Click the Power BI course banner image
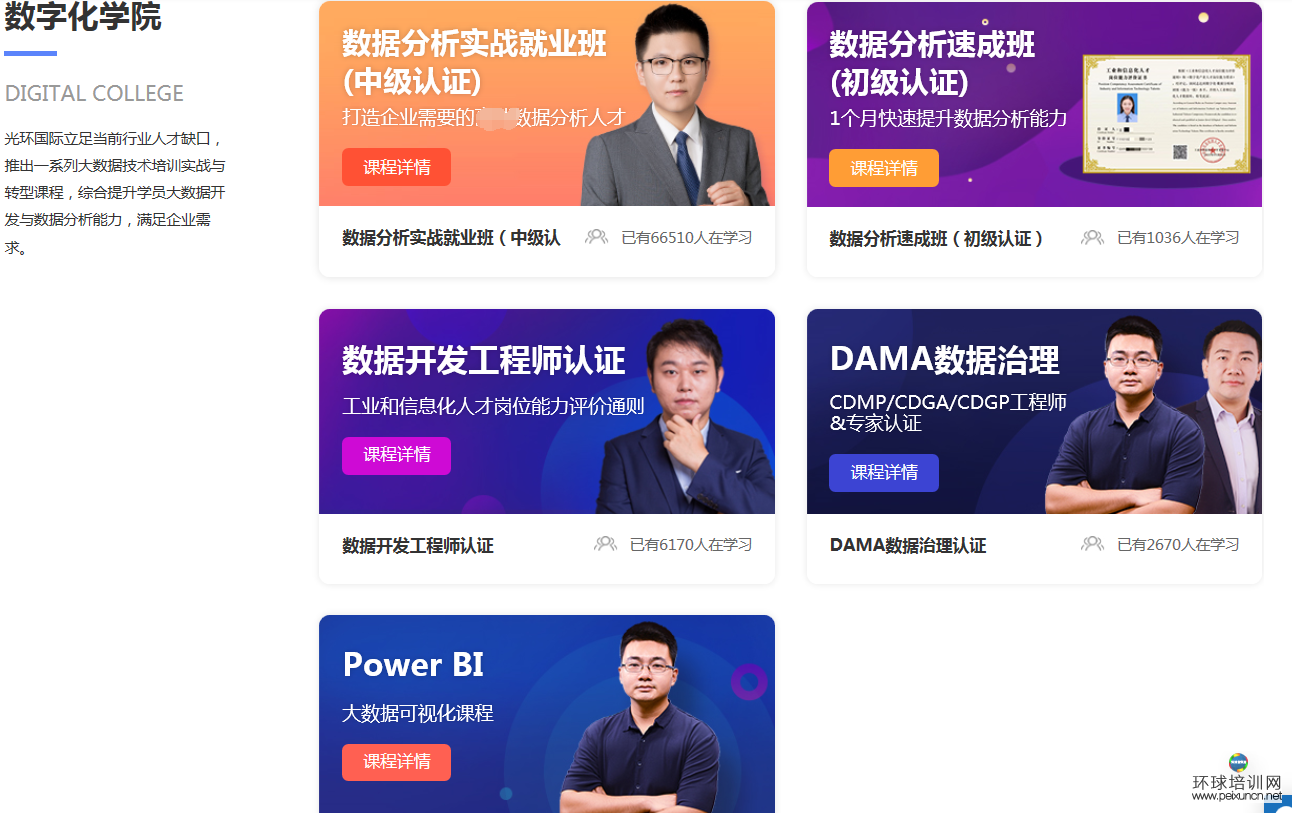1292x813 pixels. coord(547,714)
